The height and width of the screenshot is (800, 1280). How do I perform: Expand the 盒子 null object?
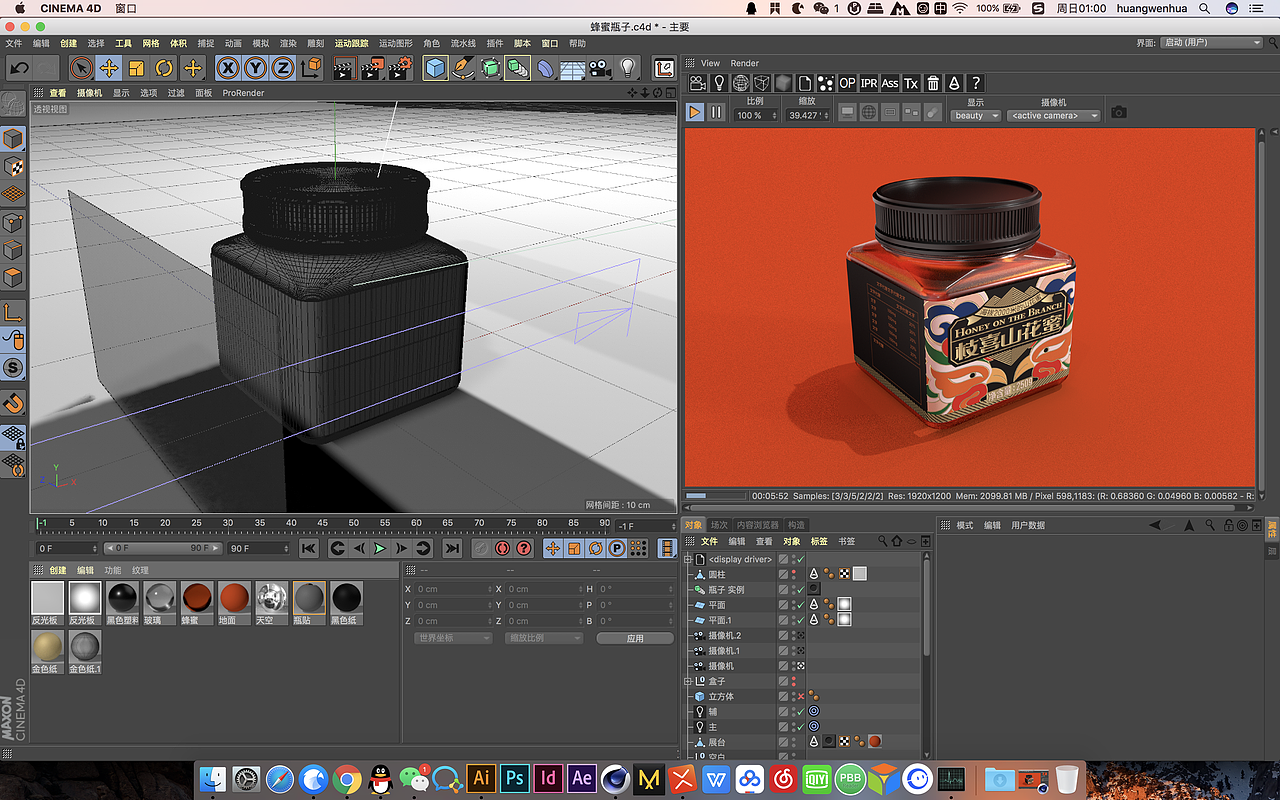coord(688,681)
